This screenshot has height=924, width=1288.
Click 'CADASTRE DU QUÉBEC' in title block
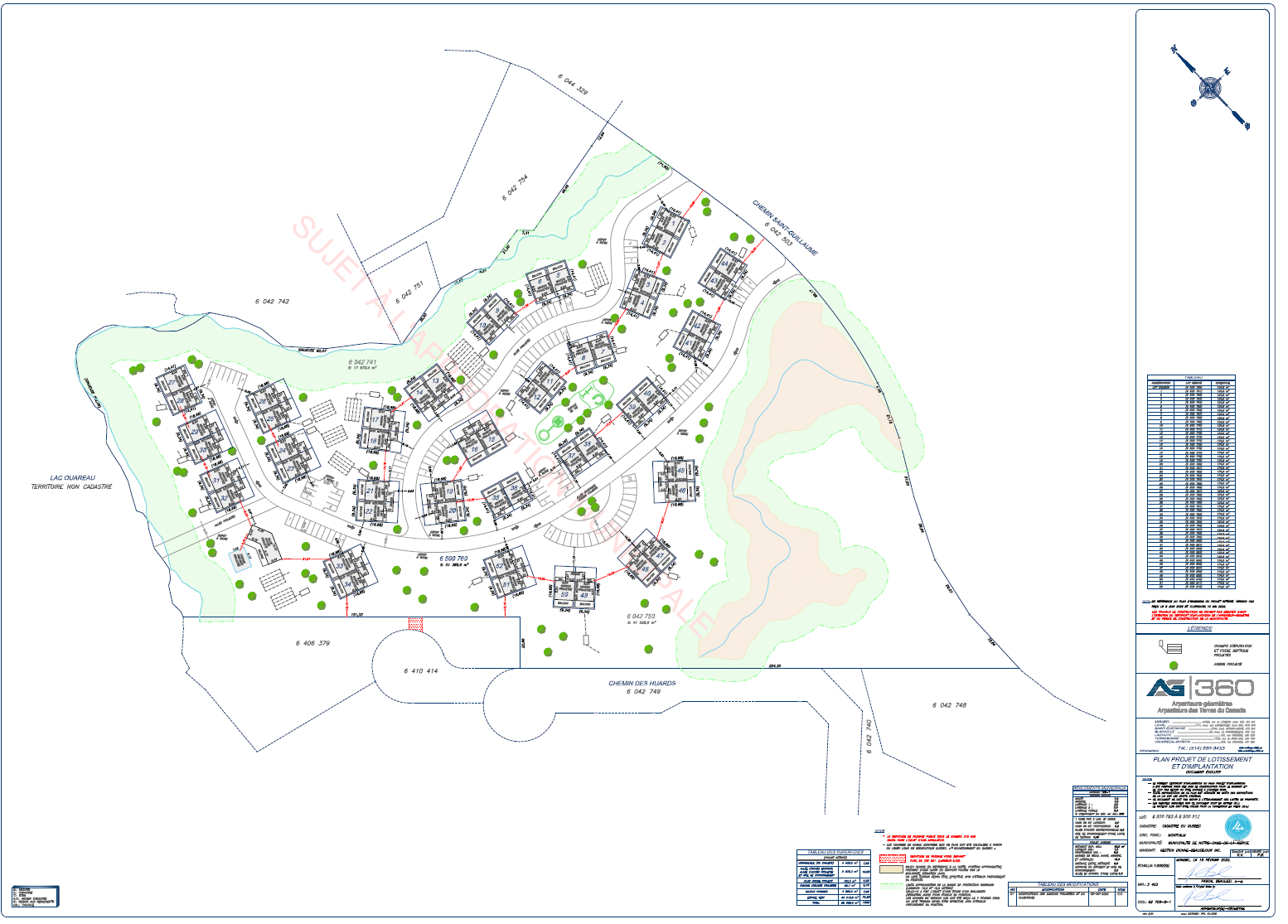(x=1182, y=826)
